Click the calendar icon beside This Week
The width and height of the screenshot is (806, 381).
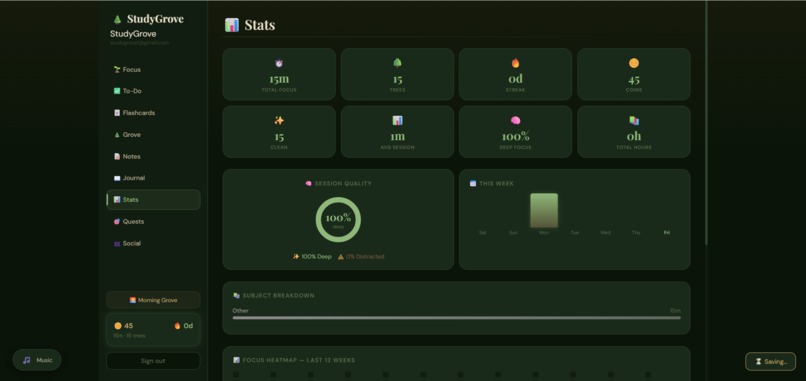(x=473, y=183)
